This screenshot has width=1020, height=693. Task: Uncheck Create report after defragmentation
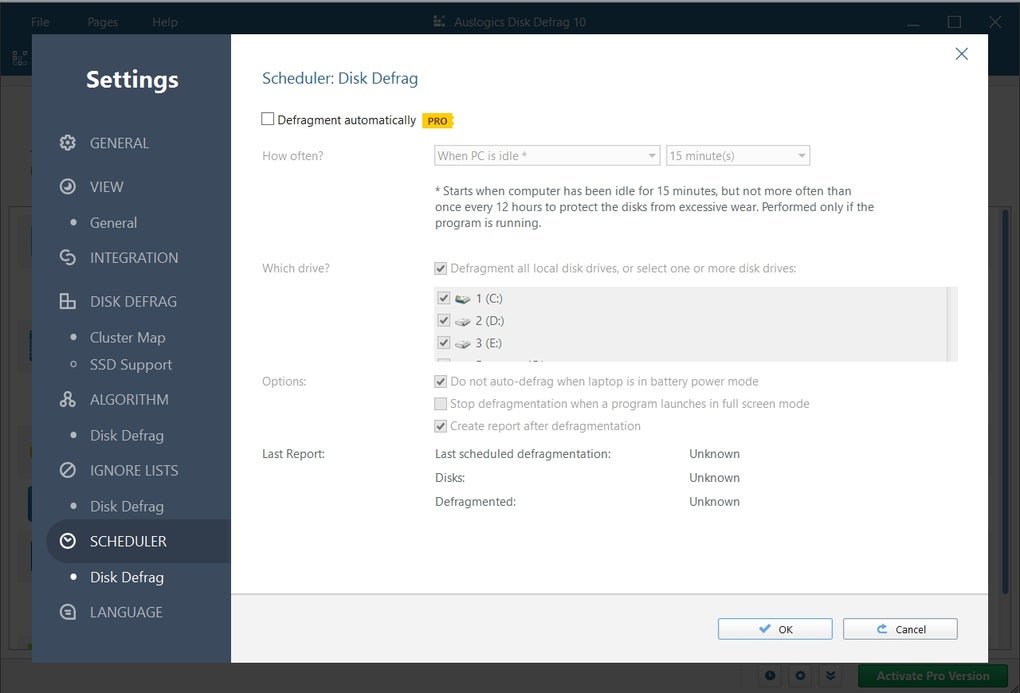click(440, 425)
